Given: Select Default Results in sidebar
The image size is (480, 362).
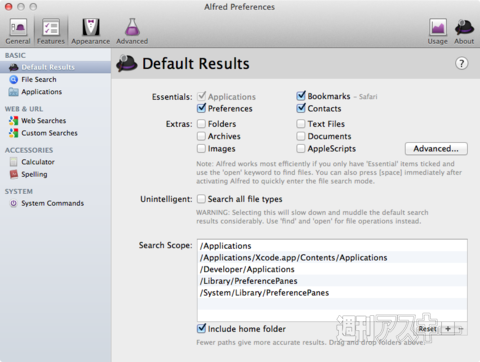Looking at the screenshot, I should 55,67.
